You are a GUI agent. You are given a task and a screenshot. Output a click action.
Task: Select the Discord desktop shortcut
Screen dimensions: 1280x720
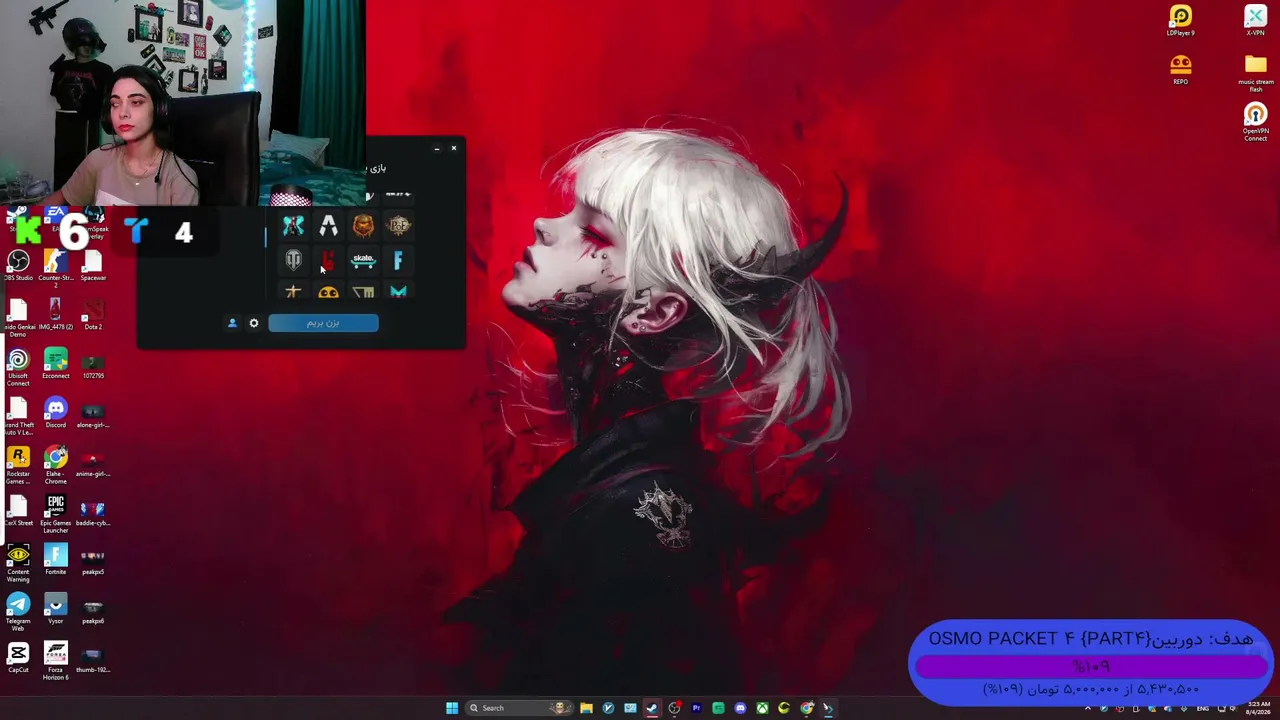point(55,413)
